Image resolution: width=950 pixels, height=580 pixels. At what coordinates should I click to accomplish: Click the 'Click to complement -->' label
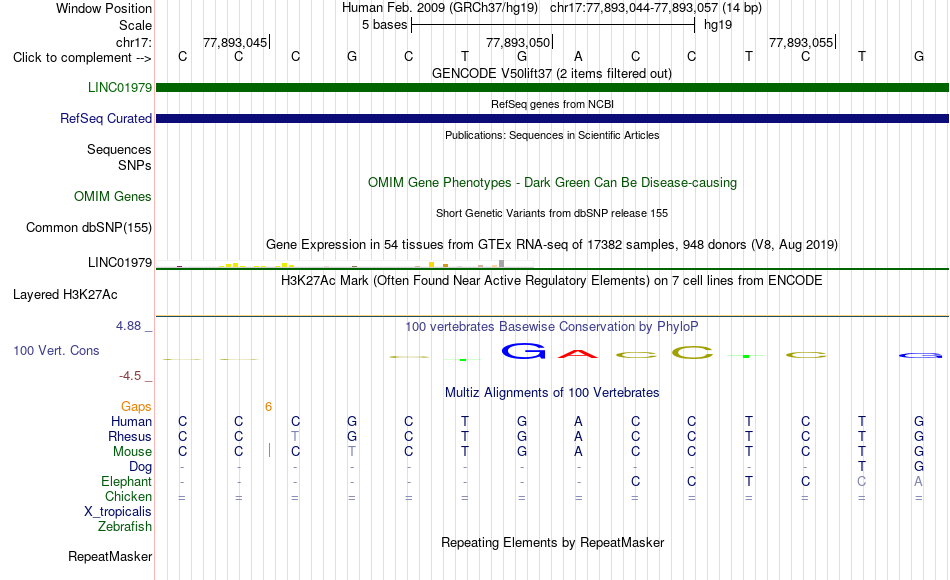coord(82,58)
